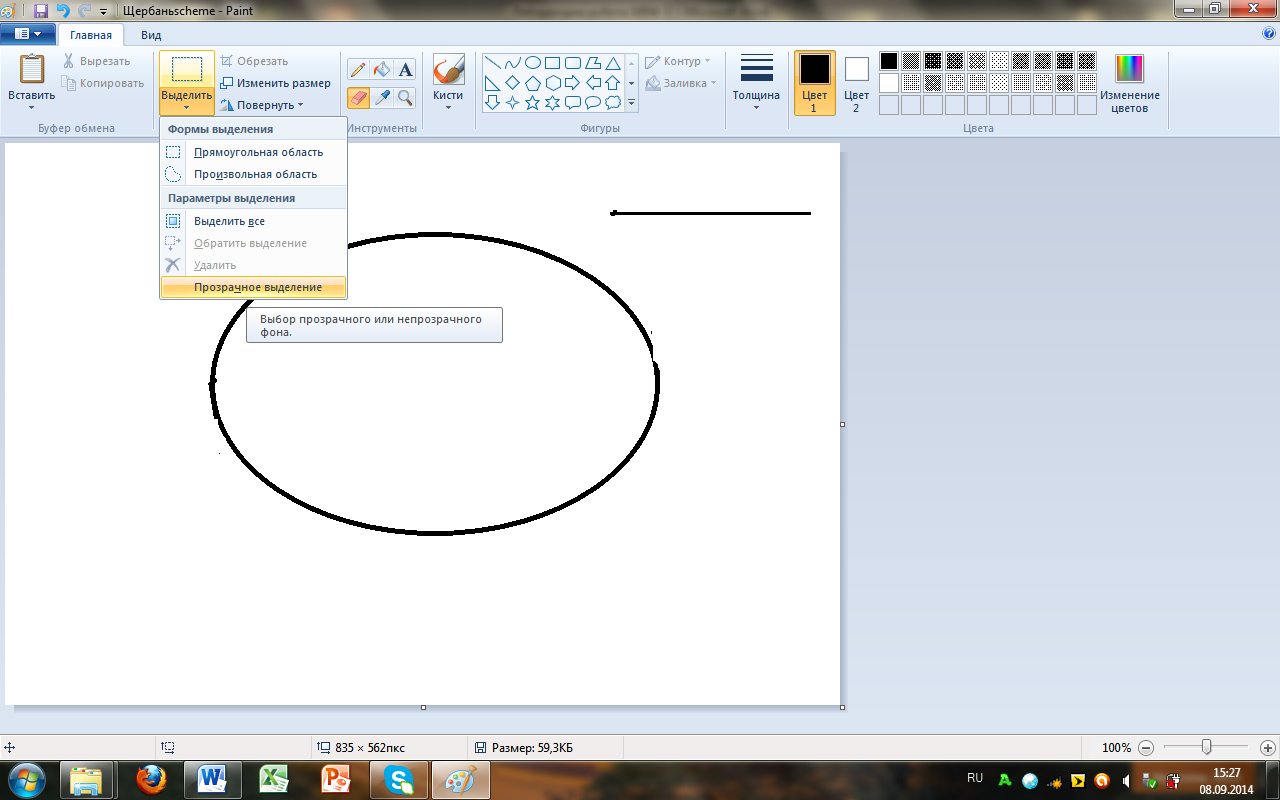Open the Вставить dropdown arrow

click(32, 107)
